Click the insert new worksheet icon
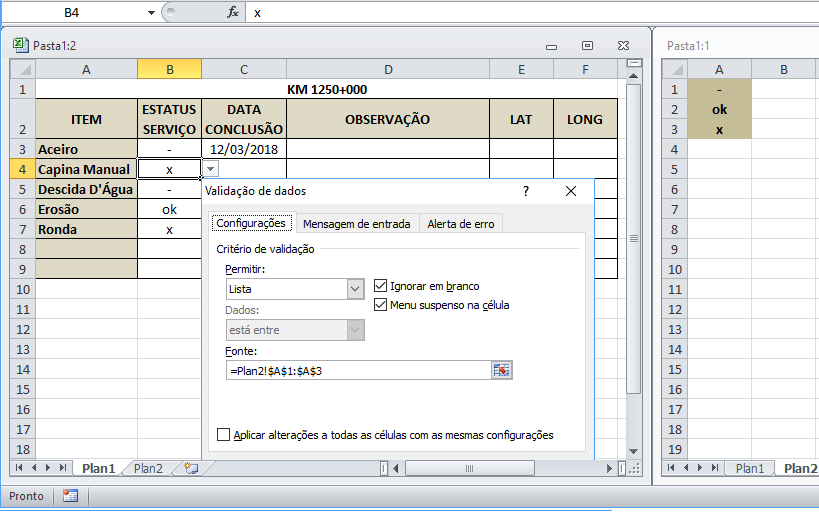Image resolution: width=819 pixels, height=513 pixels. pos(192,468)
